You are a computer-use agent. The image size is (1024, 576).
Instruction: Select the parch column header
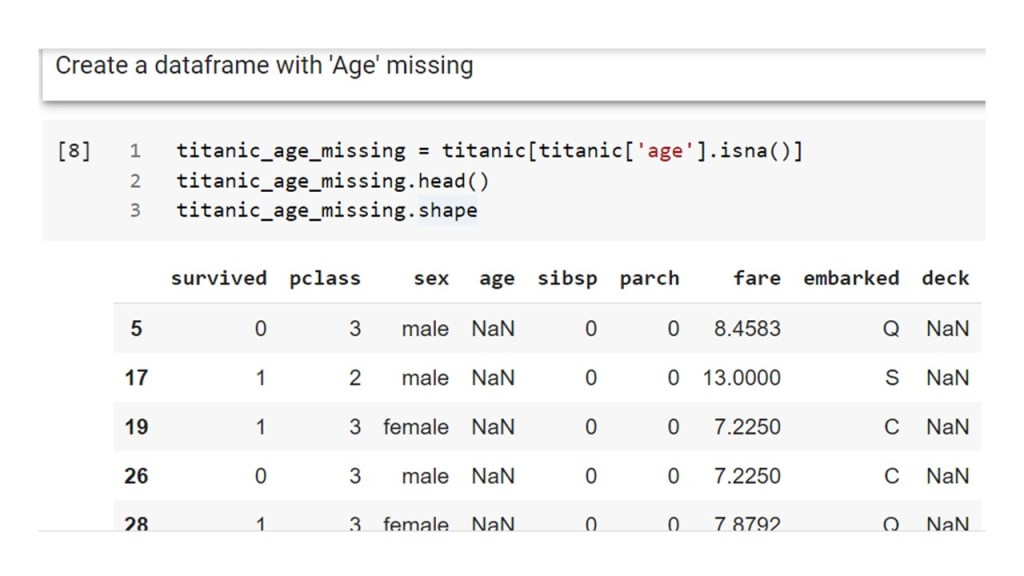coord(649,278)
